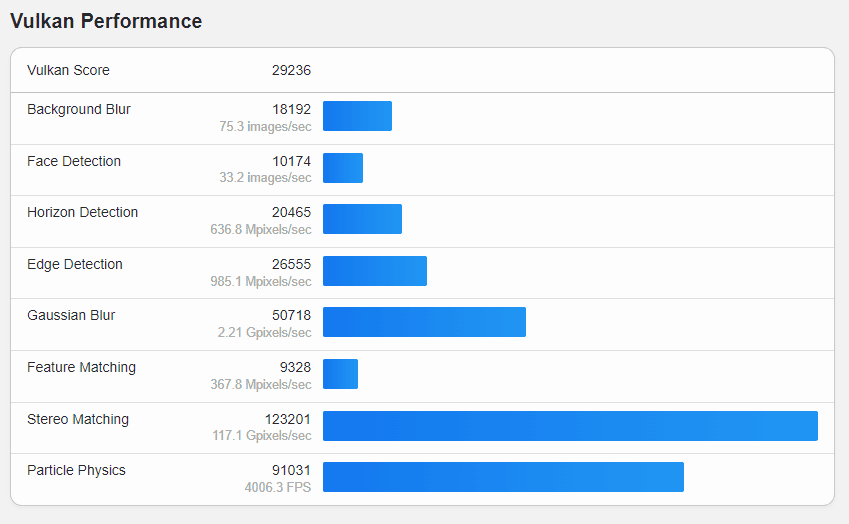Select the Background Blur row label
This screenshot has height=524, width=849.
click(x=79, y=109)
